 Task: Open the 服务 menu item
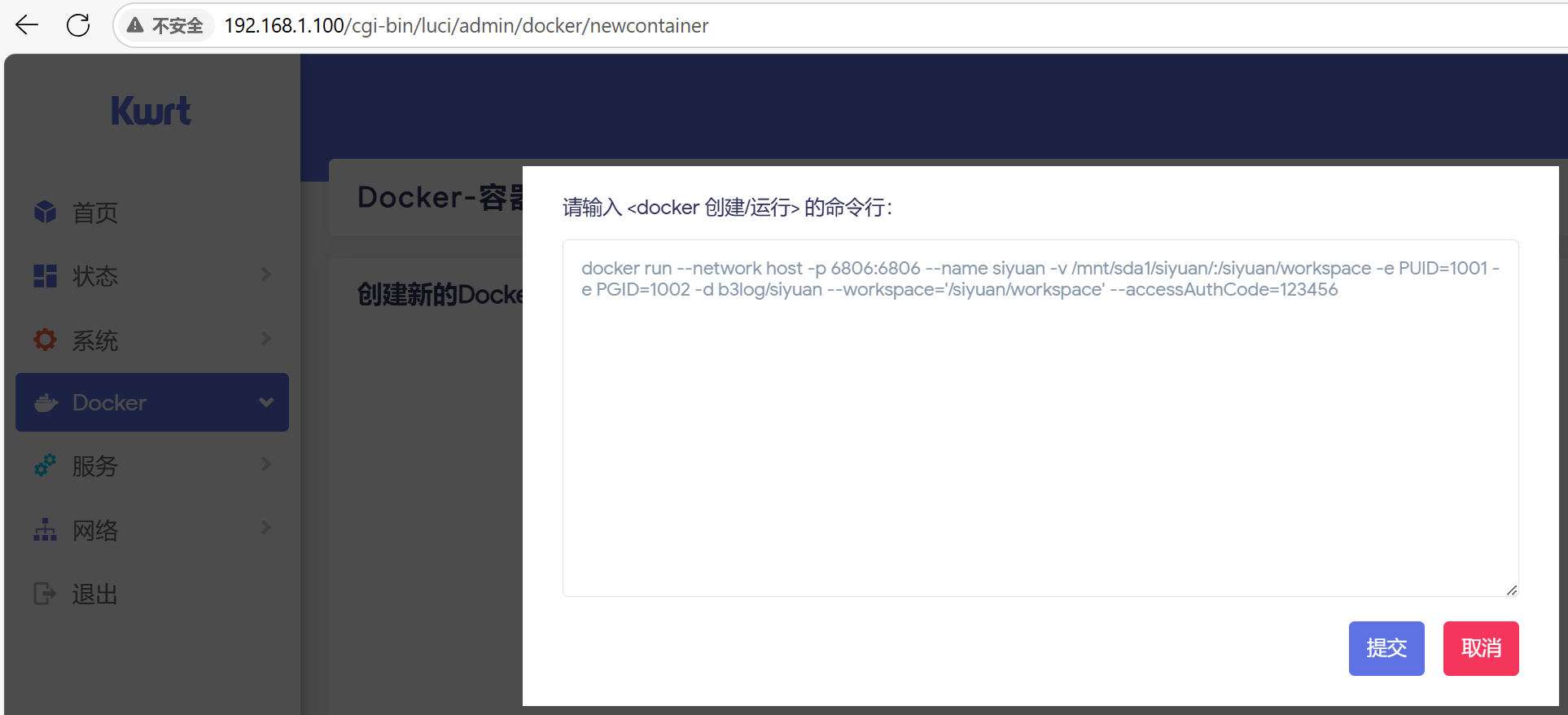tap(152, 466)
